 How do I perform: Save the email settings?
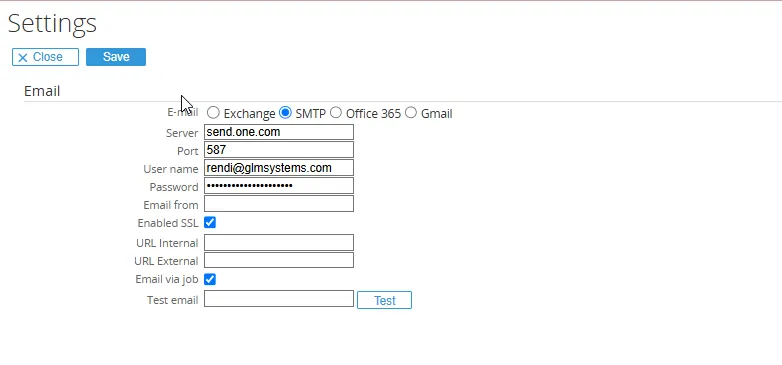116,57
